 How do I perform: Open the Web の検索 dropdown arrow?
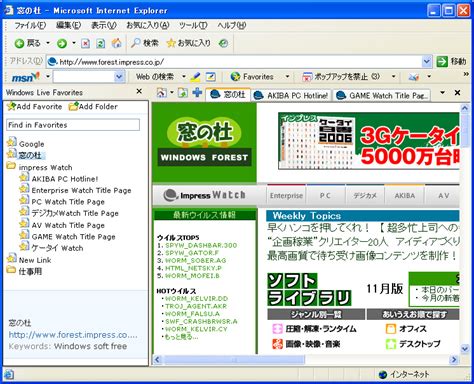(183, 77)
